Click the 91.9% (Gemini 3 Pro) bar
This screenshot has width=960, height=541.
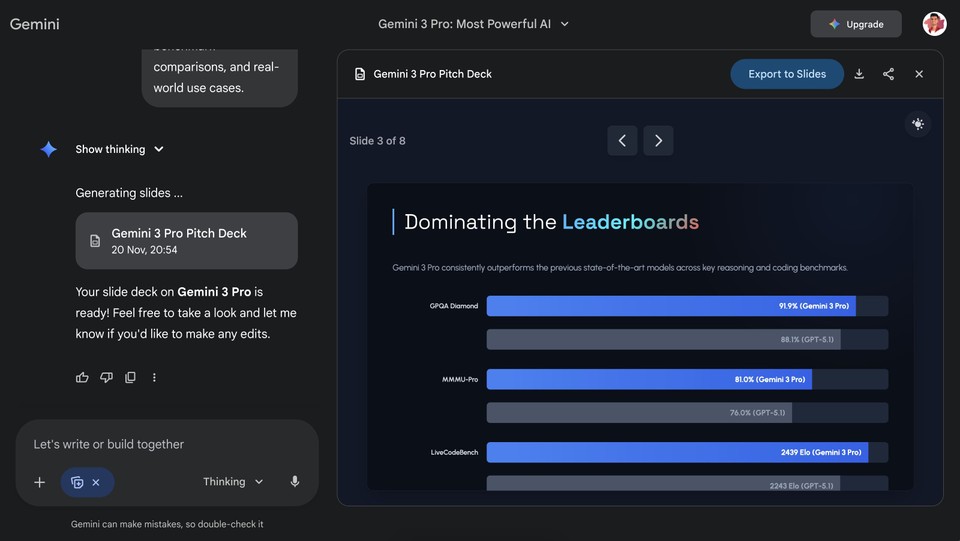pyautogui.click(x=671, y=306)
